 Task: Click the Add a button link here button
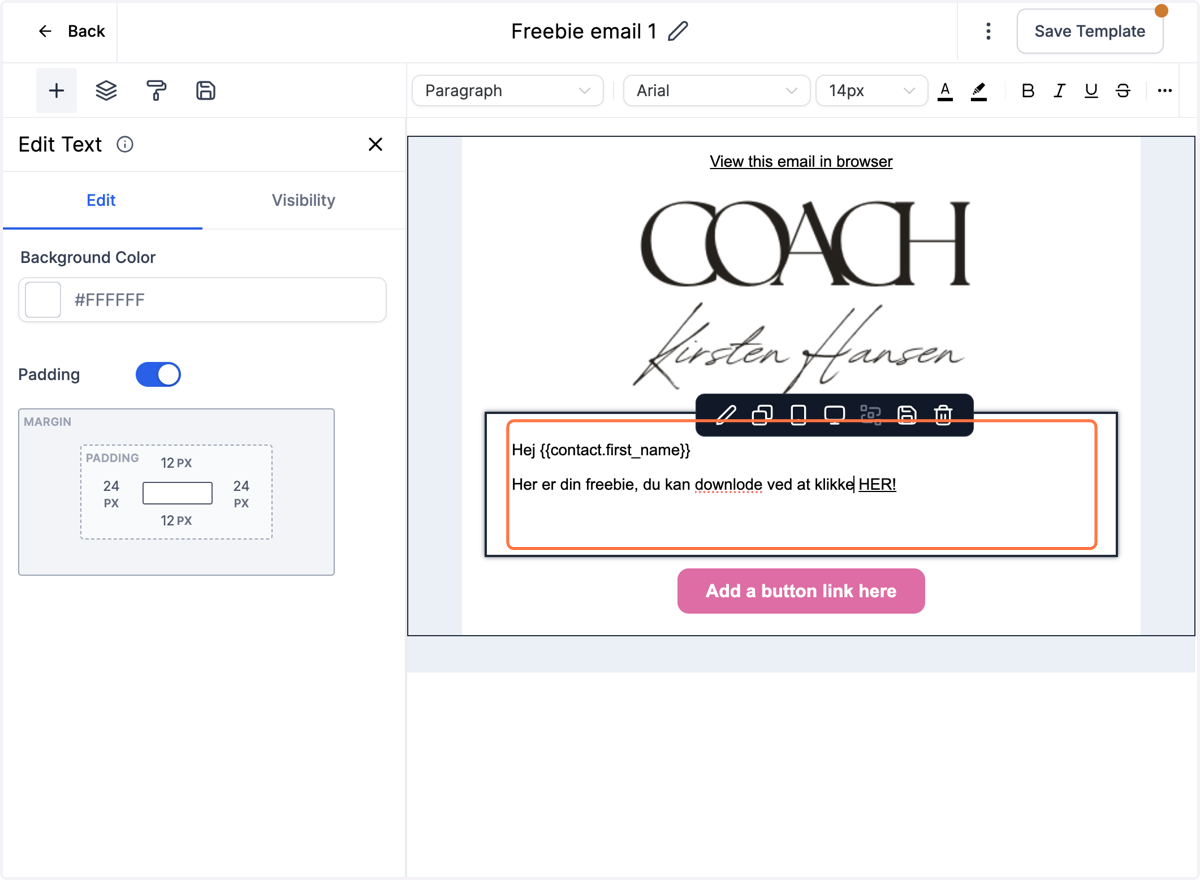click(801, 591)
